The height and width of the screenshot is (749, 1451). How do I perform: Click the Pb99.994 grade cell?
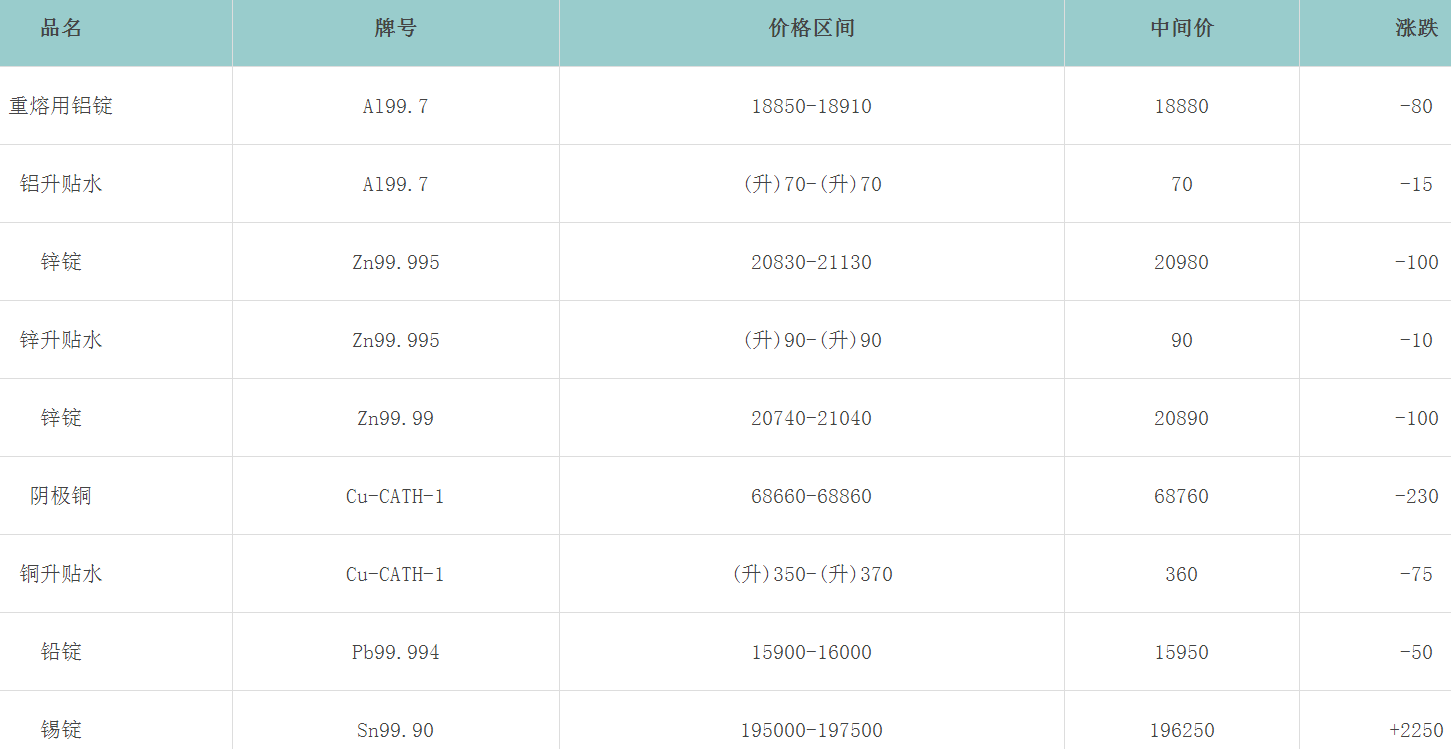pyautogui.click(x=395, y=652)
